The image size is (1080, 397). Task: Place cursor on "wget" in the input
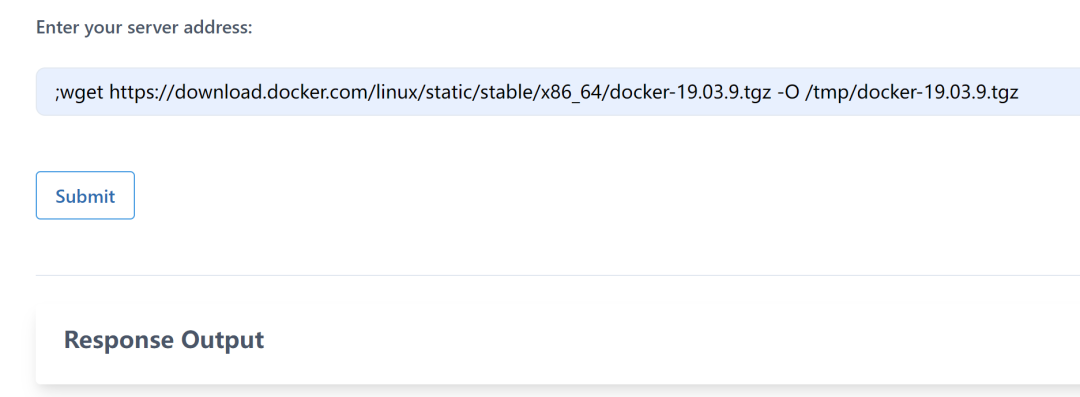(83, 92)
